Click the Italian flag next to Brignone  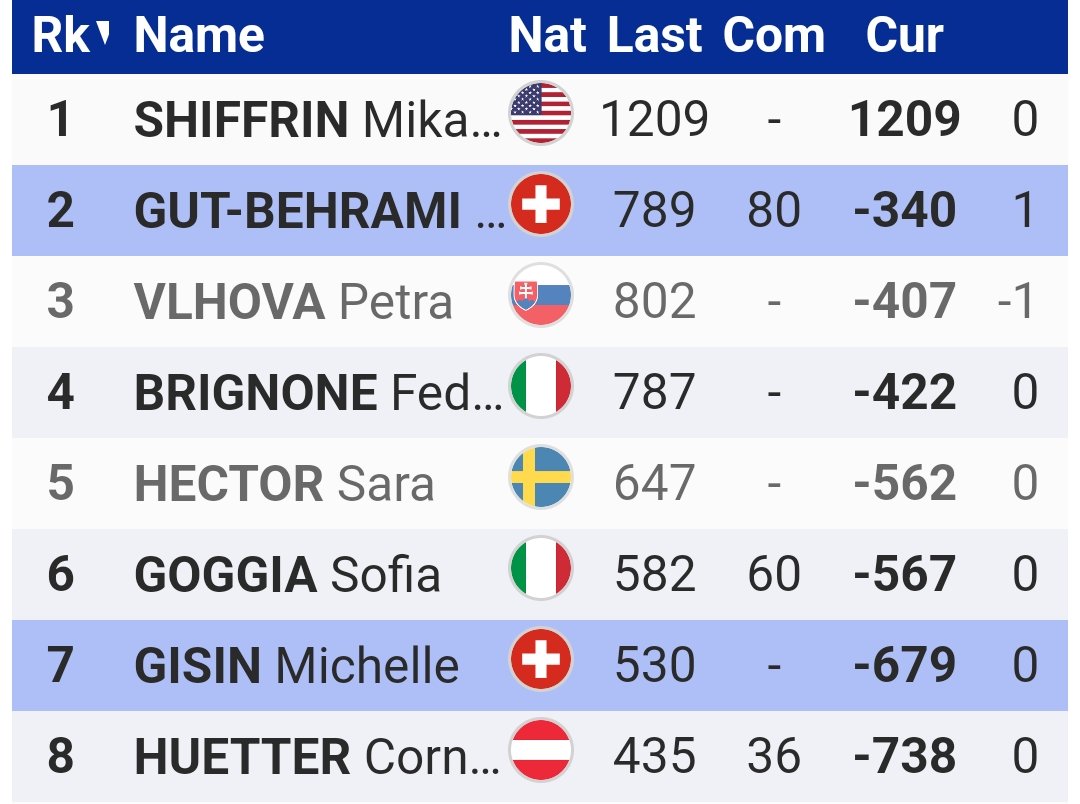(x=541, y=386)
